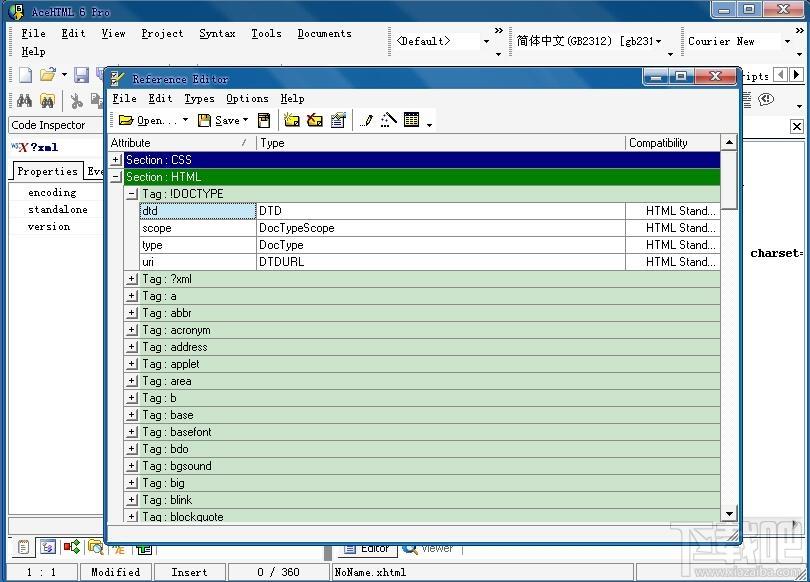
Task: Click the notepad icon in bottom panel tabs
Action: coord(23,546)
